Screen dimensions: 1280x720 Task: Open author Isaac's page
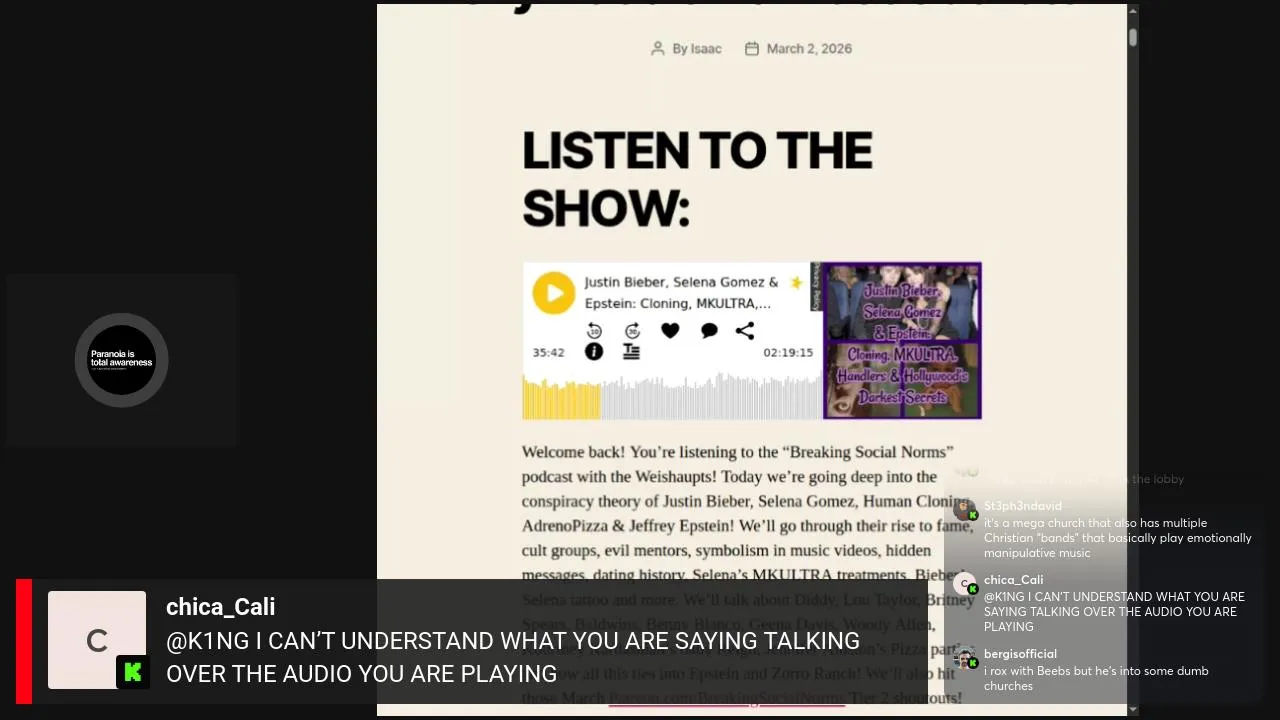(705, 48)
